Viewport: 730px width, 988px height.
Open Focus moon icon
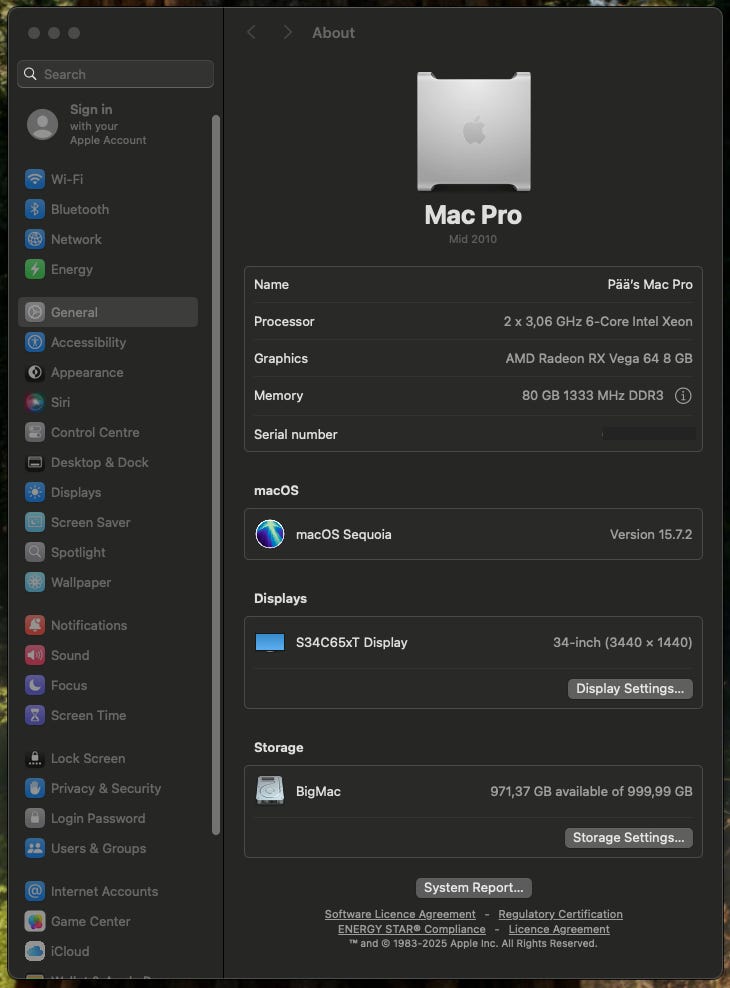pyautogui.click(x=35, y=686)
